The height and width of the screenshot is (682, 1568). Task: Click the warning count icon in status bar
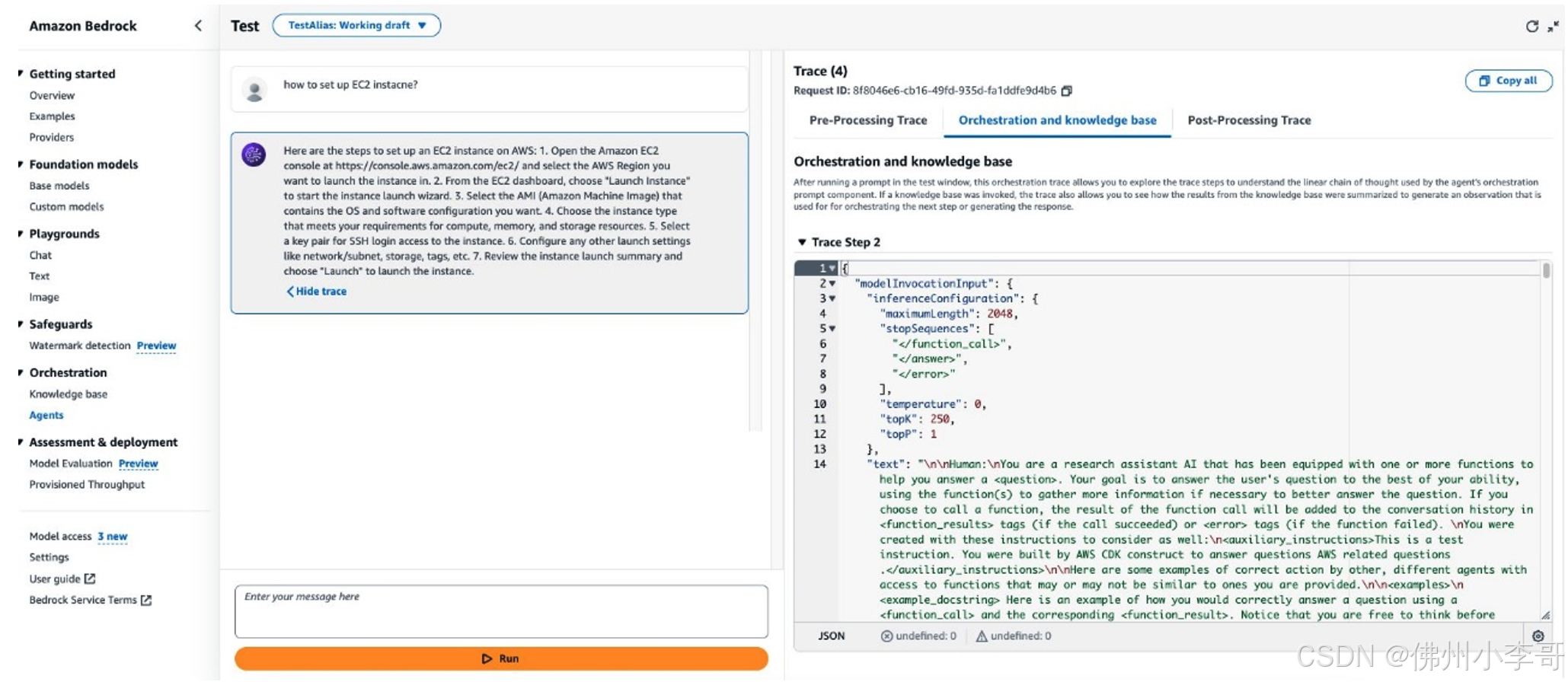[982, 636]
